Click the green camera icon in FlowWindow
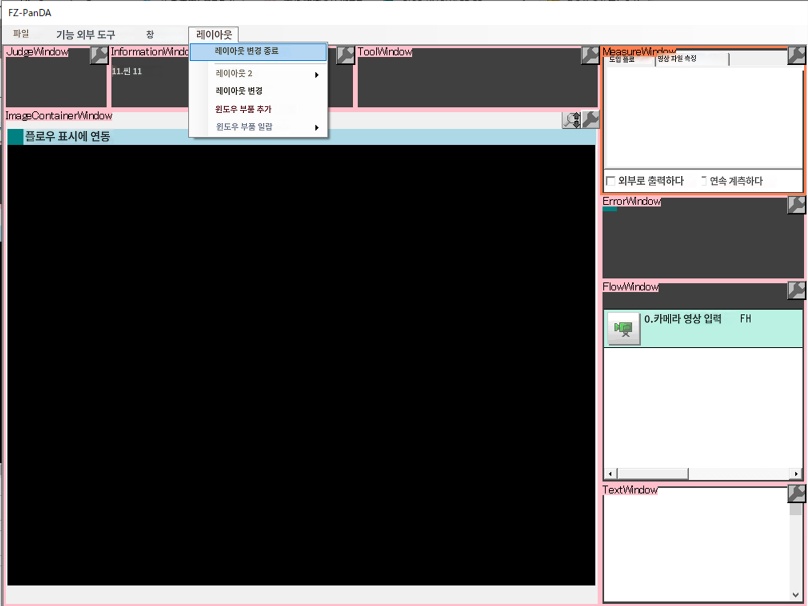The height and width of the screenshot is (606, 808). pyautogui.click(x=624, y=328)
